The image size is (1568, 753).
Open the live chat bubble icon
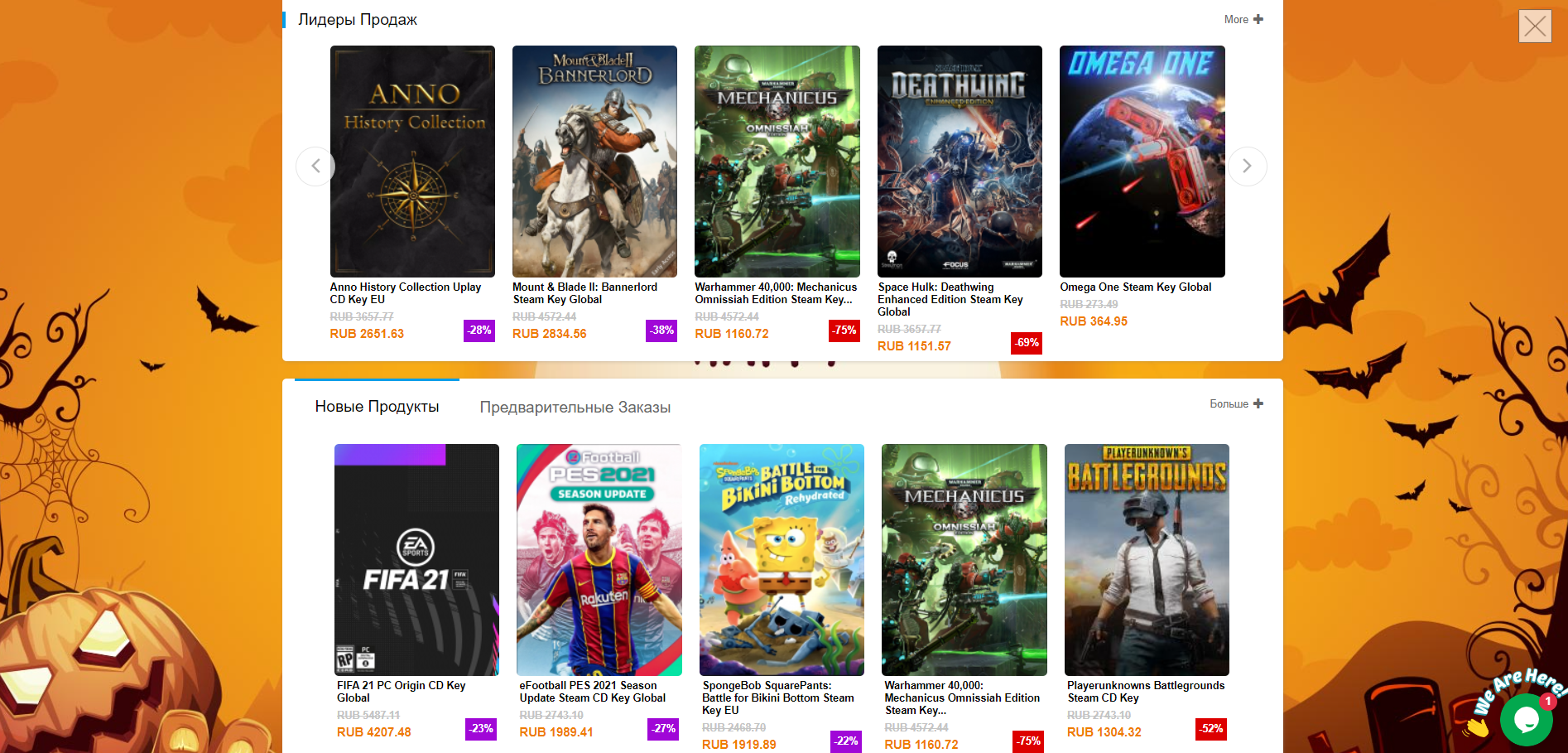[1526, 720]
